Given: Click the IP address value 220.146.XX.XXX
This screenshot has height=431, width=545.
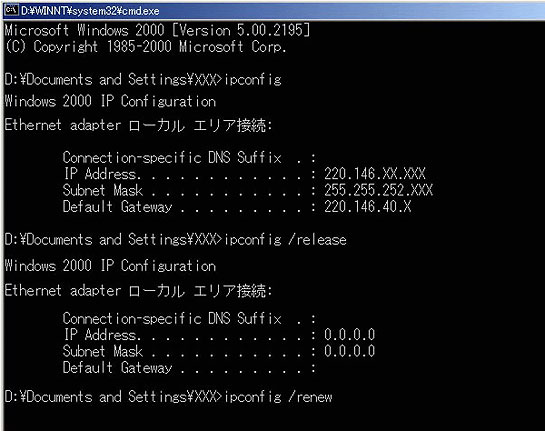Looking at the screenshot, I should coord(375,173).
